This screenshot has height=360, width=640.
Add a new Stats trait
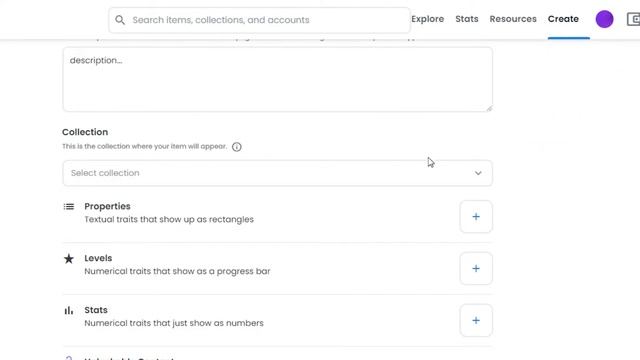(x=476, y=320)
